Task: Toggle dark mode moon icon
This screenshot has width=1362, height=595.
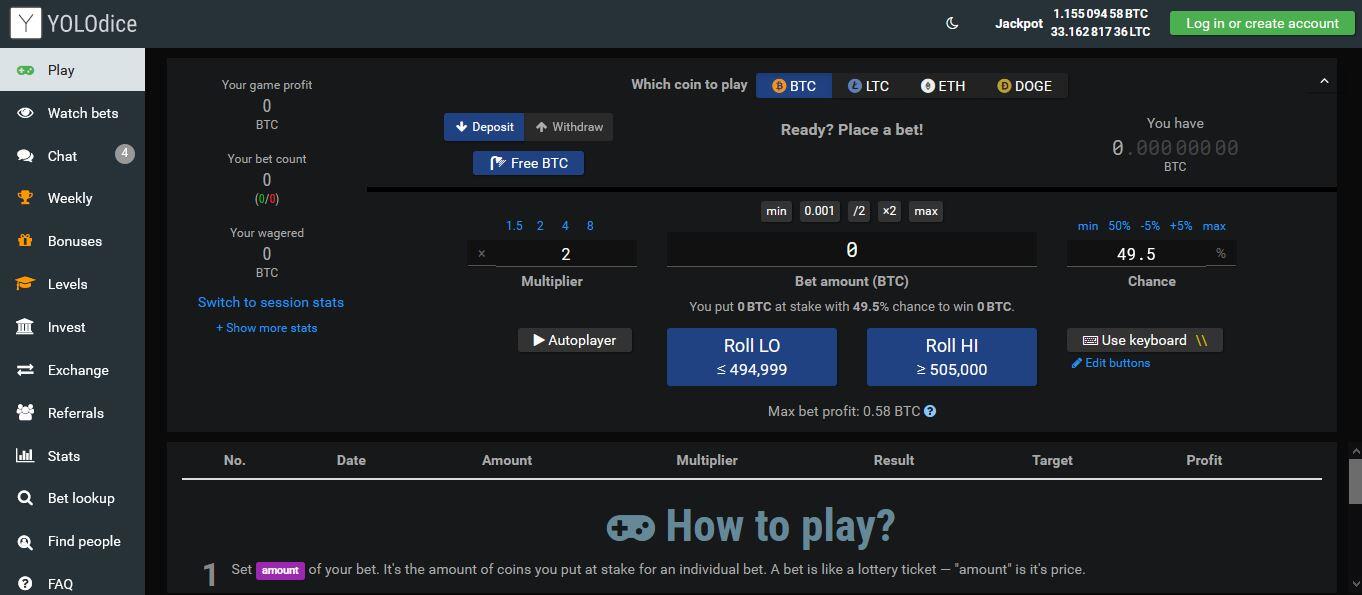Action: (952, 23)
